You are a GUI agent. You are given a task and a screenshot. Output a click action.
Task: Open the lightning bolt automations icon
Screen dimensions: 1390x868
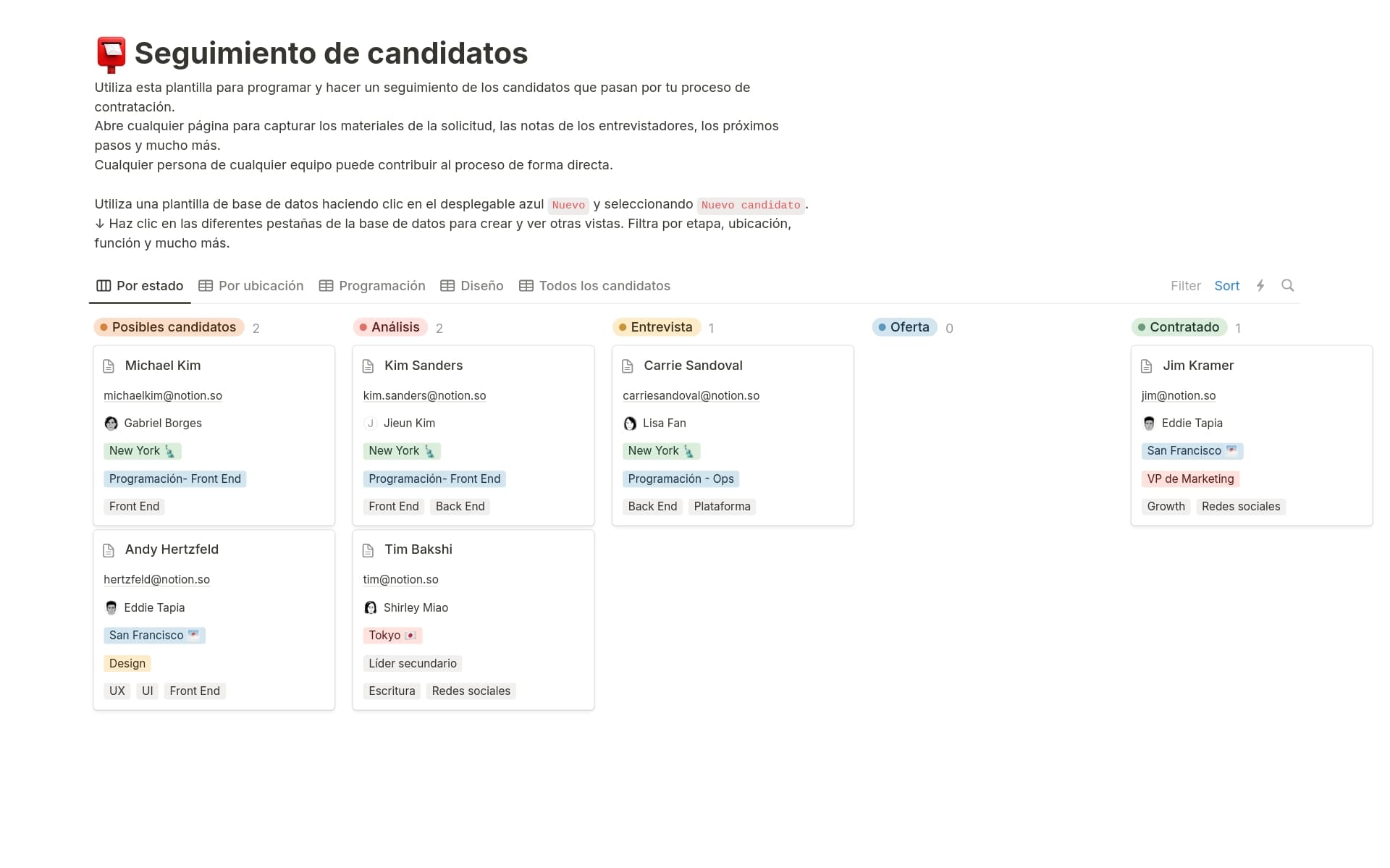click(x=1260, y=285)
